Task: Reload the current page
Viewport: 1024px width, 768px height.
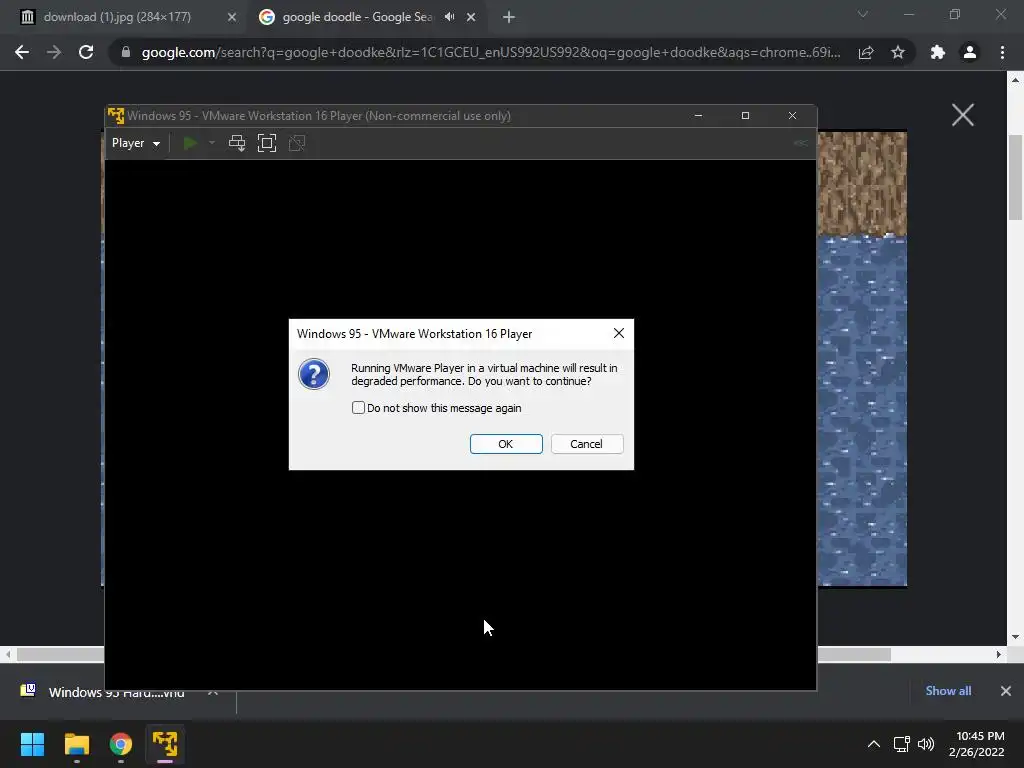Action: pyautogui.click(x=86, y=52)
